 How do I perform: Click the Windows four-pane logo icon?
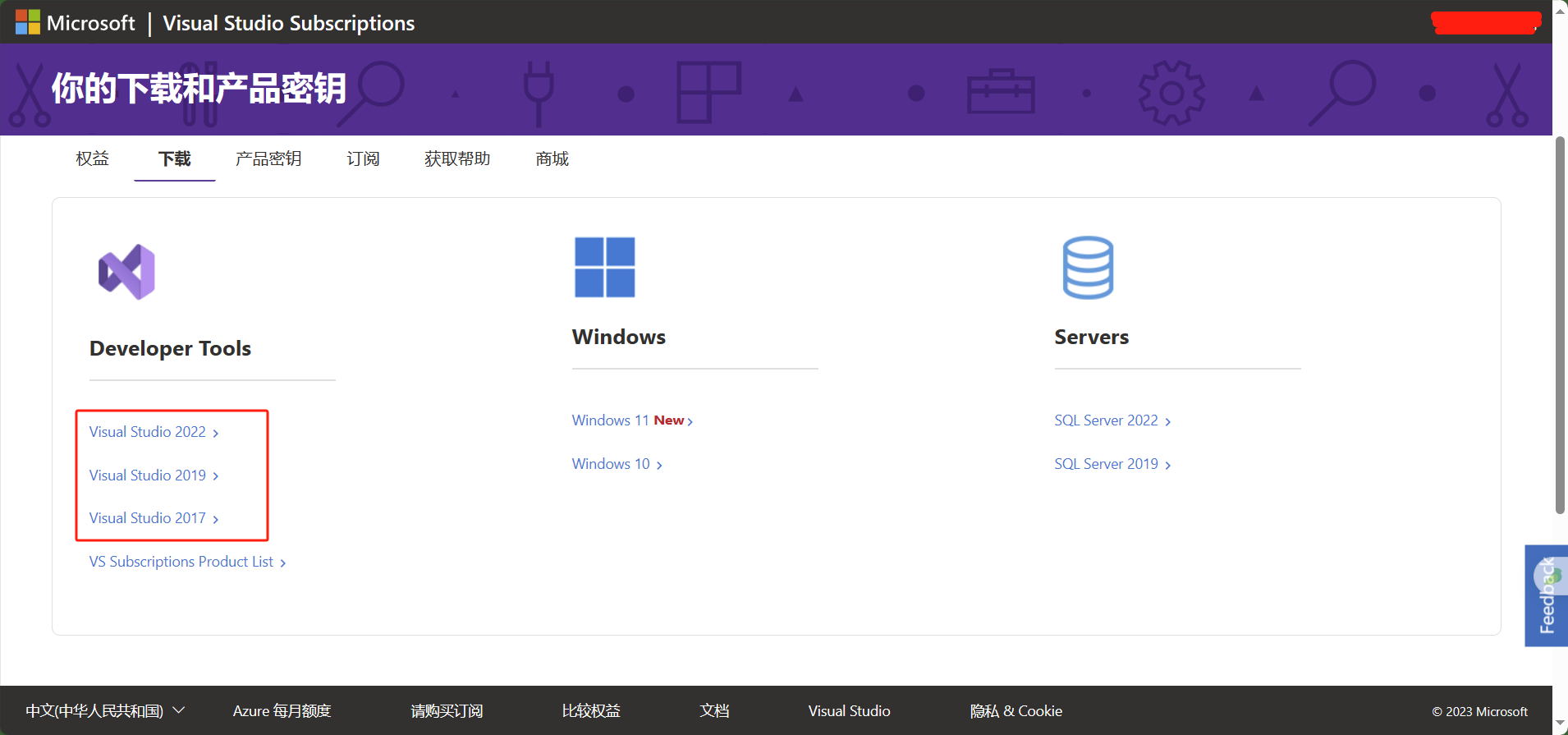click(605, 267)
